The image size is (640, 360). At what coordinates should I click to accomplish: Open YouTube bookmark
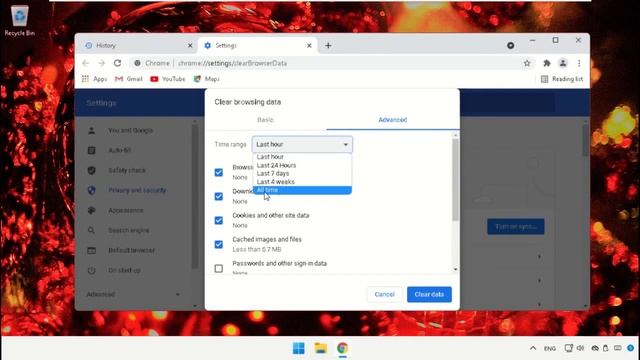168,79
